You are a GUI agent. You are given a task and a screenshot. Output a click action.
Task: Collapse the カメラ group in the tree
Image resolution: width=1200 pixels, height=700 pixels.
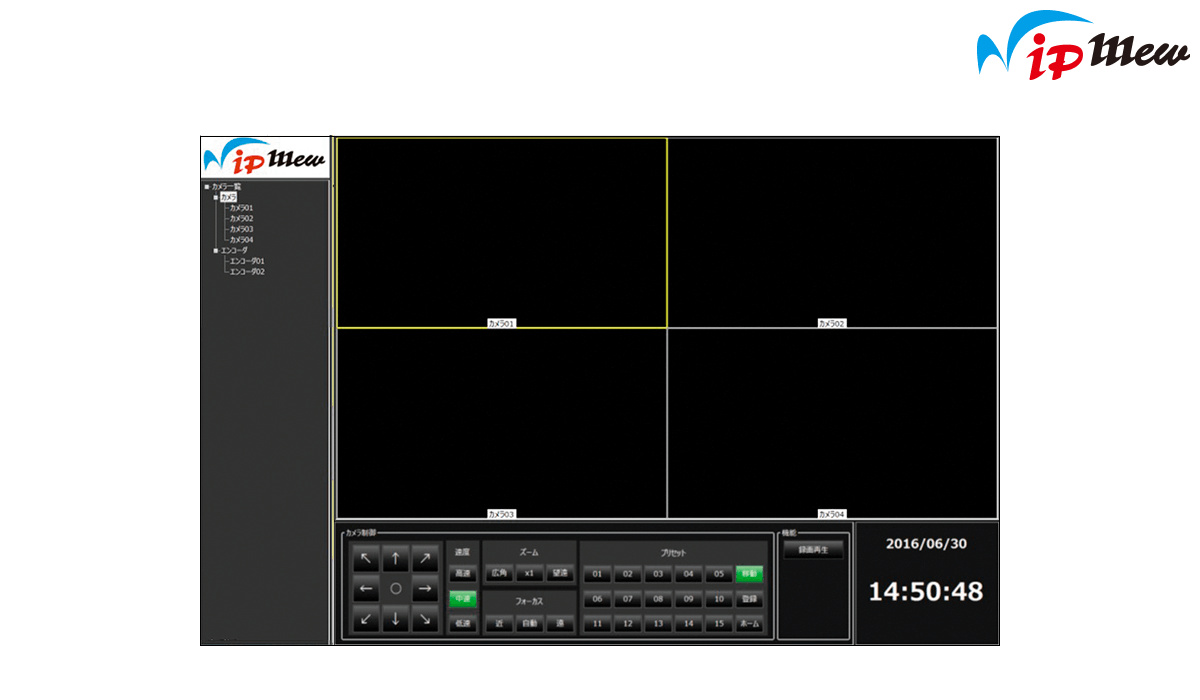point(215,198)
